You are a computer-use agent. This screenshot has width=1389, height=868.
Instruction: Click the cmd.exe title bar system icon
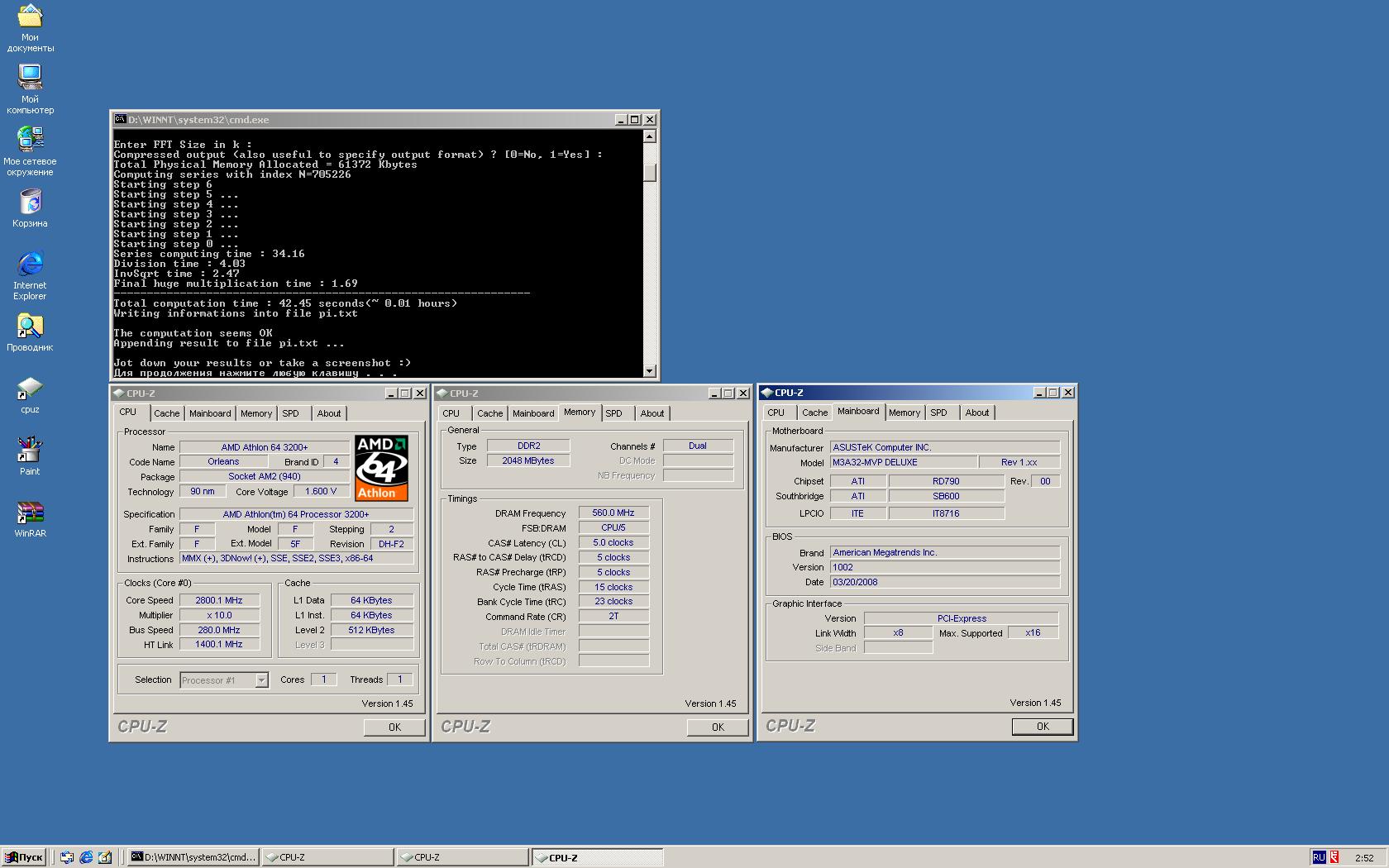pyautogui.click(x=120, y=120)
